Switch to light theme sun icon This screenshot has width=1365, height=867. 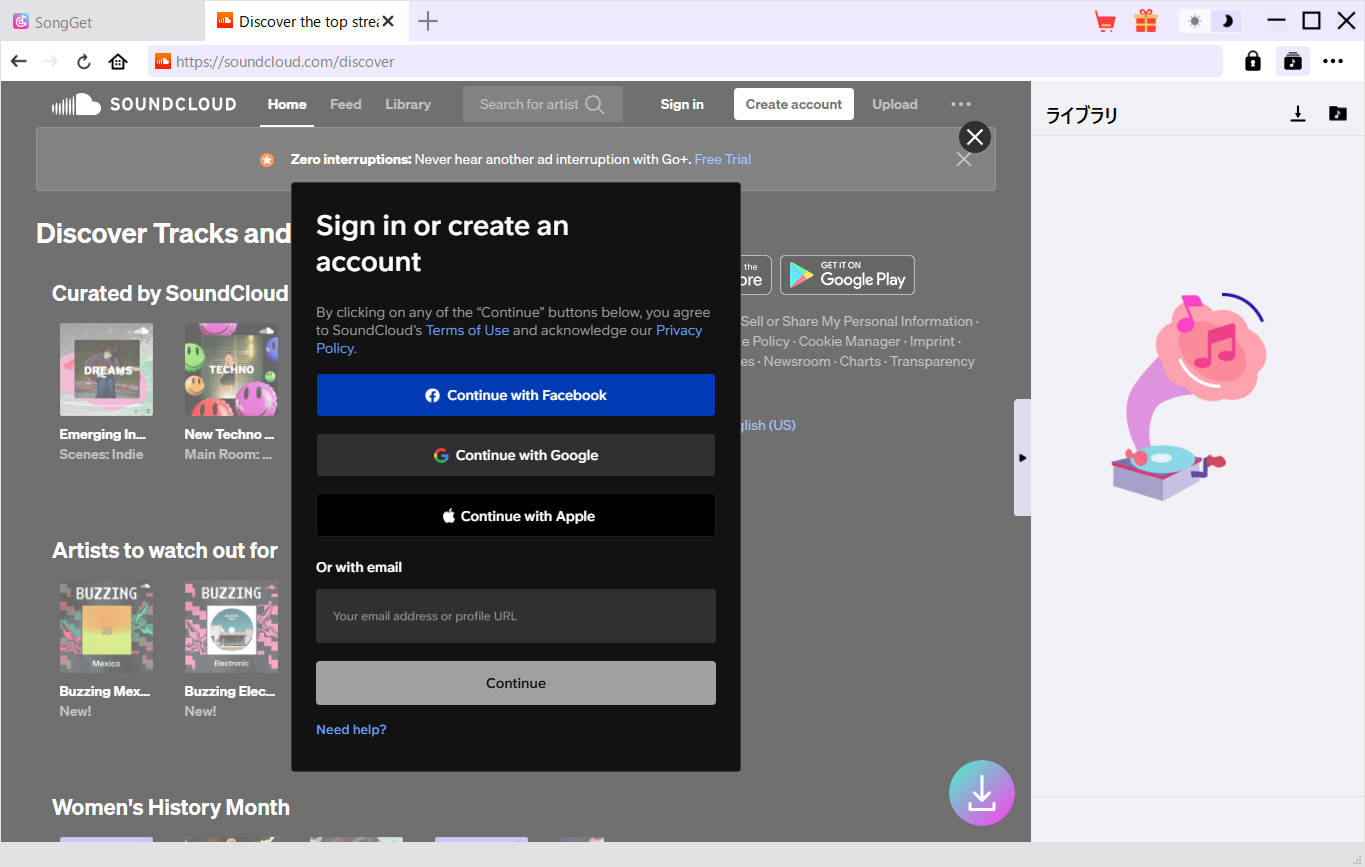(1194, 21)
